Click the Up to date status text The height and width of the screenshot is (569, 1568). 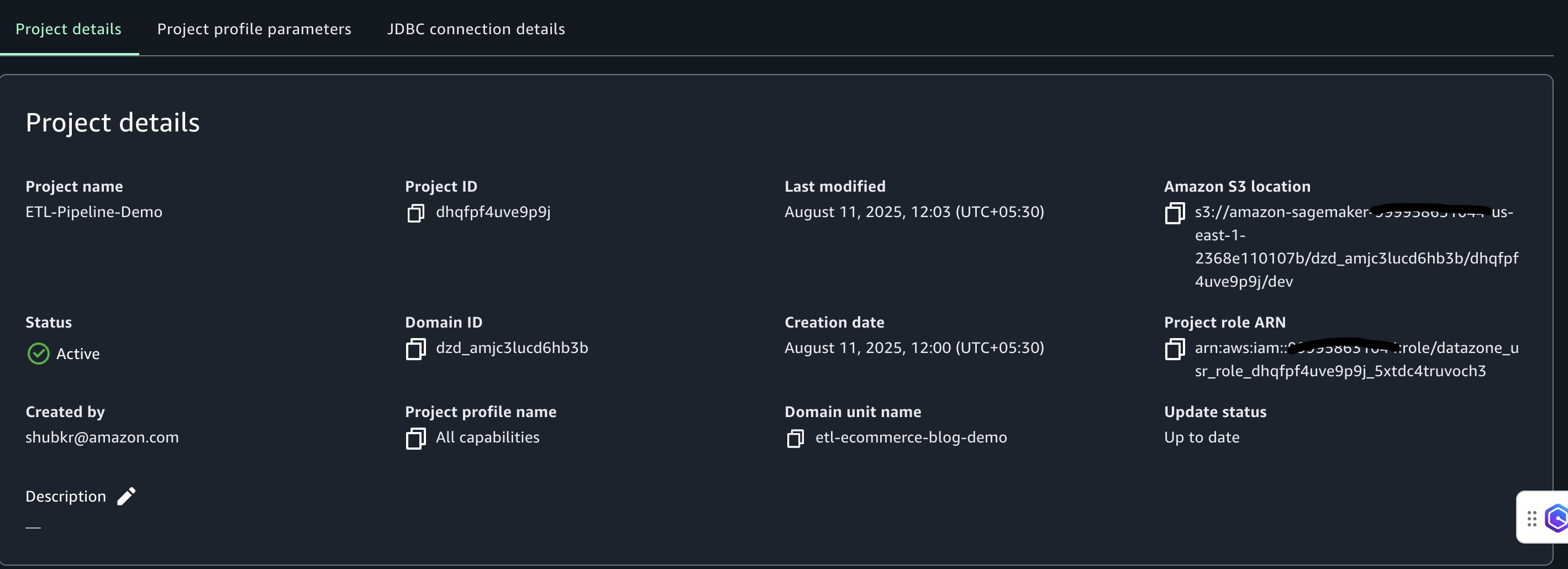(x=1202, y=437)
